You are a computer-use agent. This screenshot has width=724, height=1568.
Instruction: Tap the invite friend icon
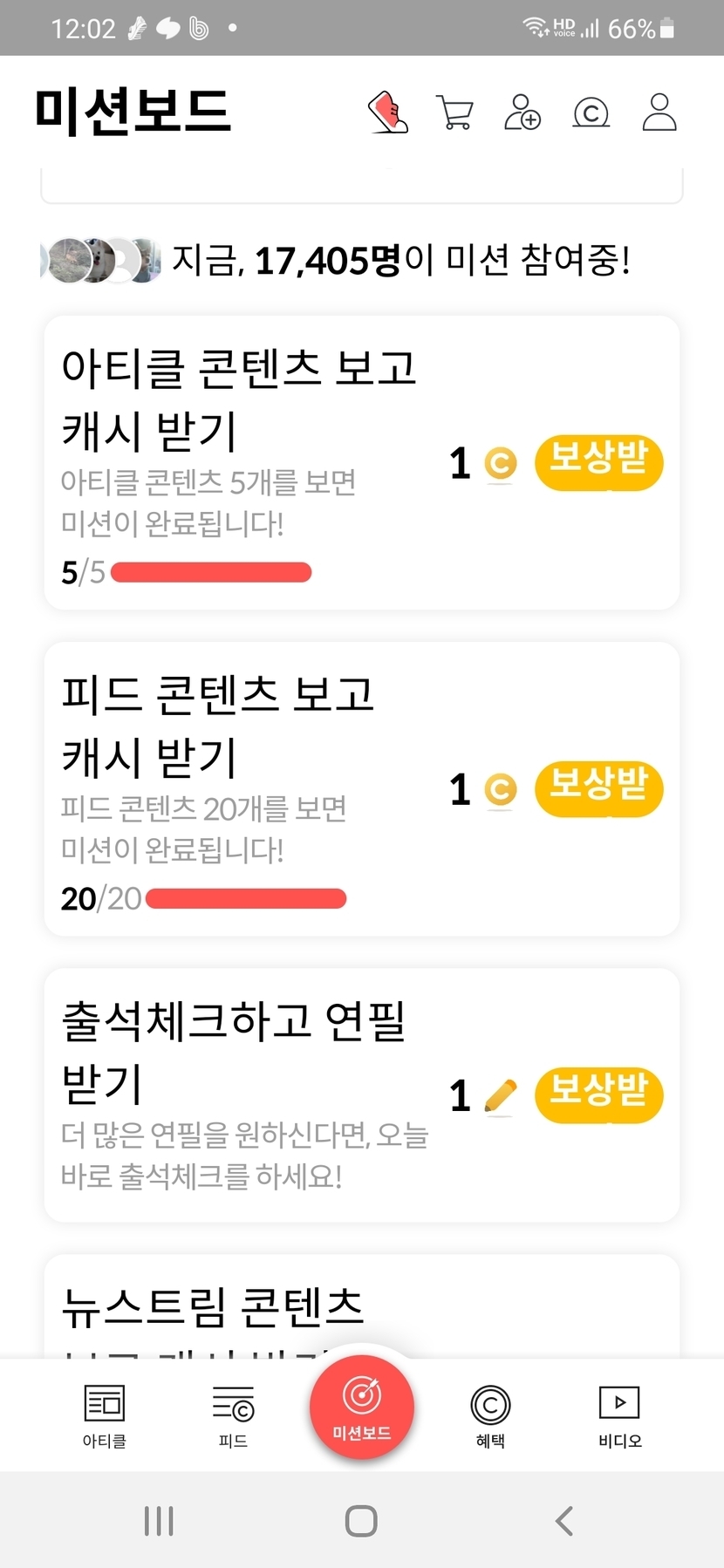pyautogui.click(x=523, y=112)
